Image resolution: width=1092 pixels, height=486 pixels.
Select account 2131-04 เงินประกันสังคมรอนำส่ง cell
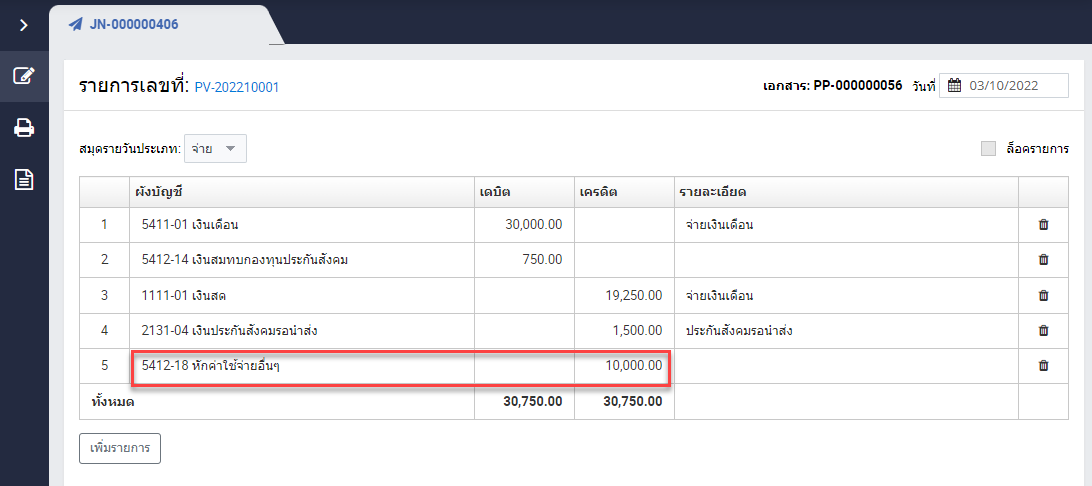[x=302, y=331]
